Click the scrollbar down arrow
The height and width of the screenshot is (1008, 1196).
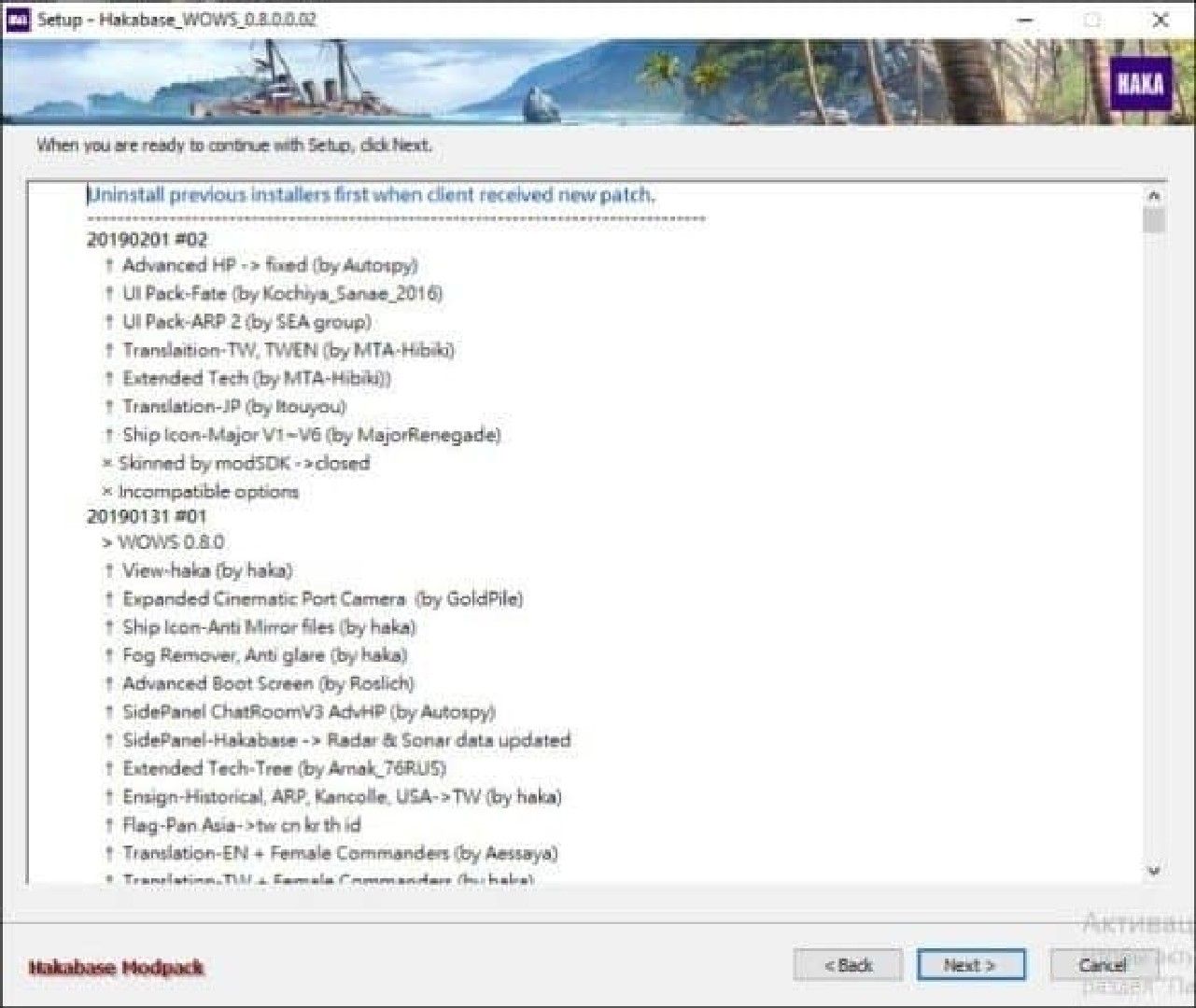tap(1154, 871)
